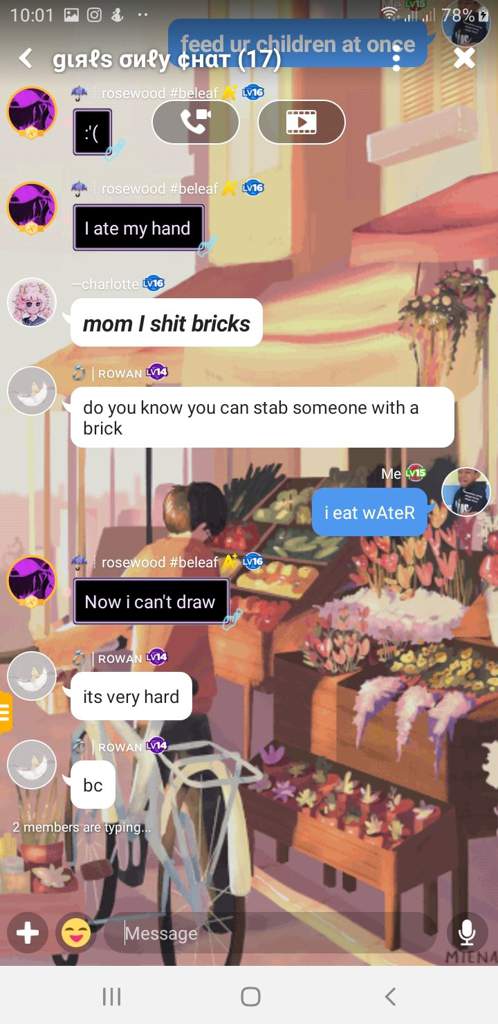Open ROWAN's avatar next to 'its very hard'

point(31,675)
